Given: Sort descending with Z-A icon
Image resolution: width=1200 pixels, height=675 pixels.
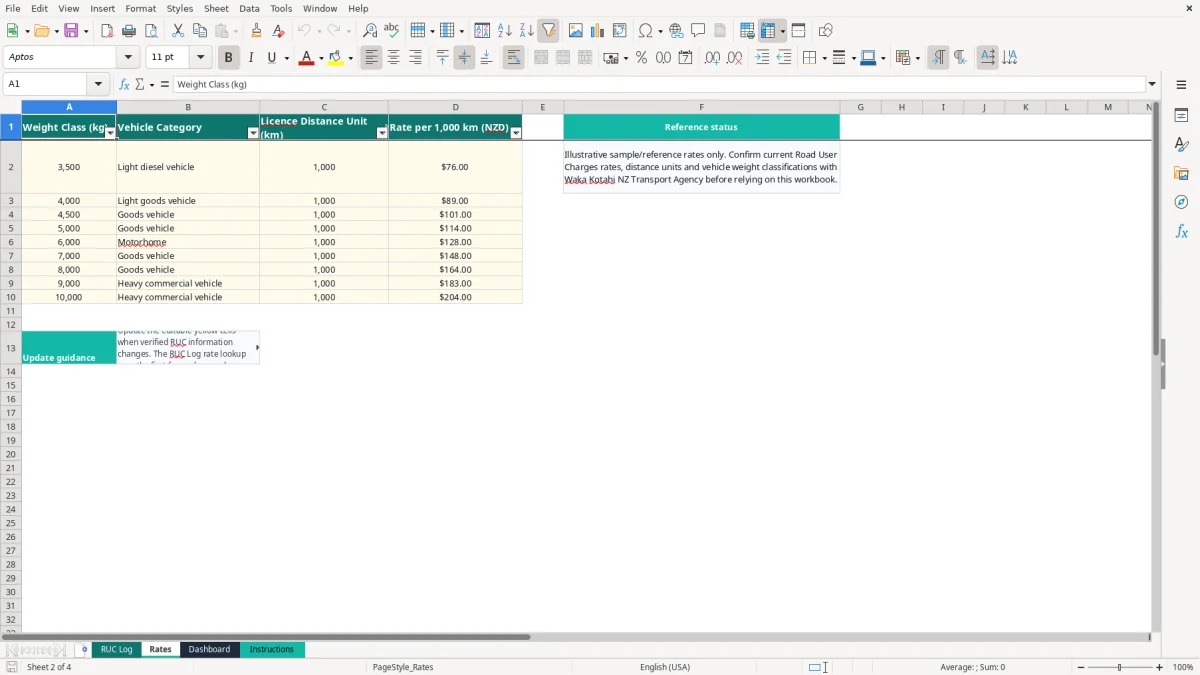Looking at the screenshot, I should (526, 31).
